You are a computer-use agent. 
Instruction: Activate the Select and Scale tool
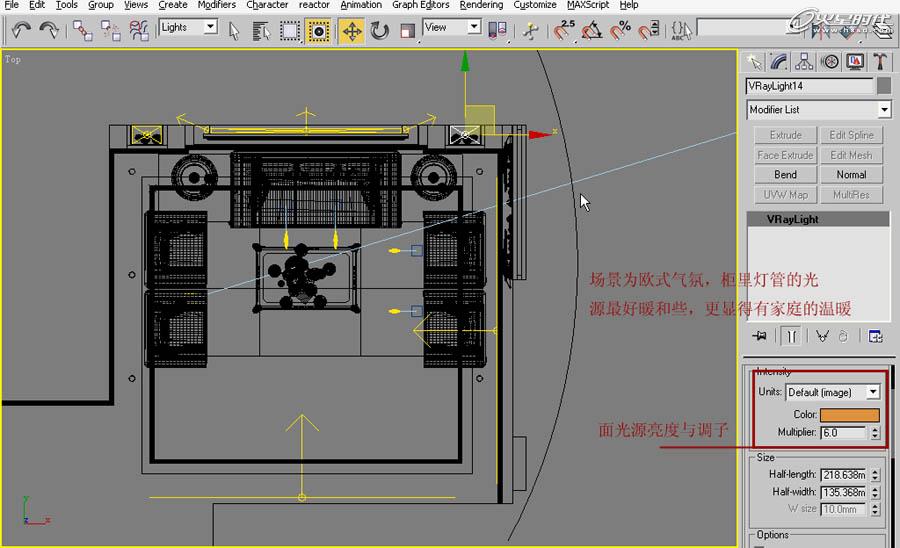point(408,31)
